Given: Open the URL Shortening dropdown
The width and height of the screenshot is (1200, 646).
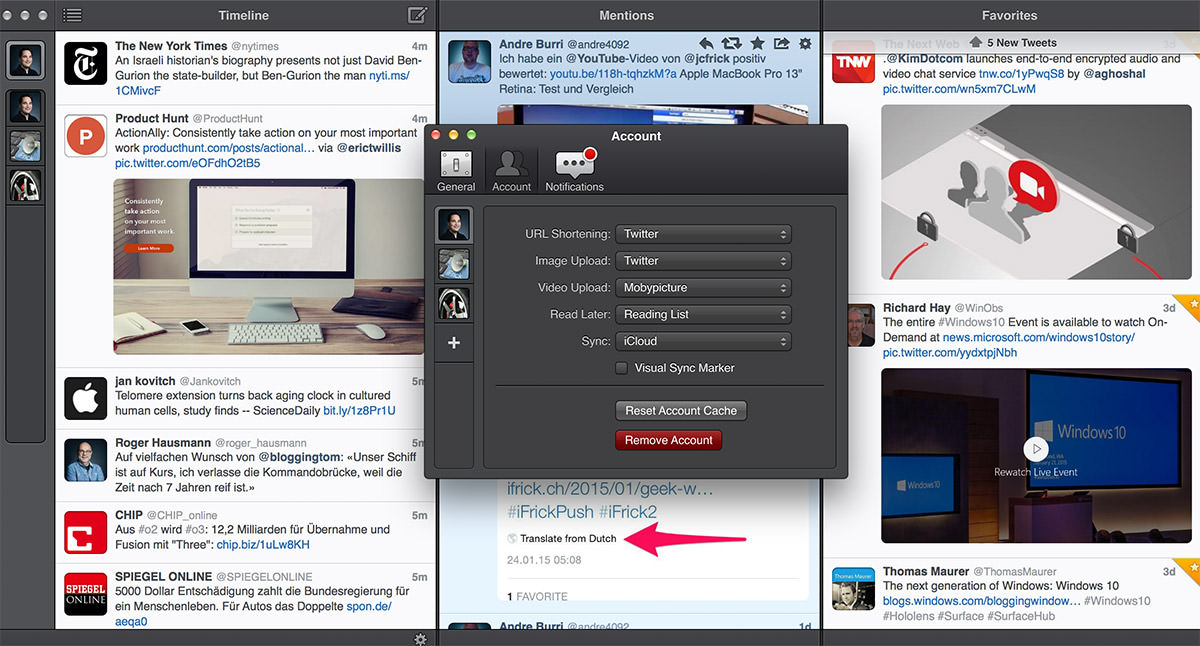Looking at the screenshot, I should click(x=704, y=234).
